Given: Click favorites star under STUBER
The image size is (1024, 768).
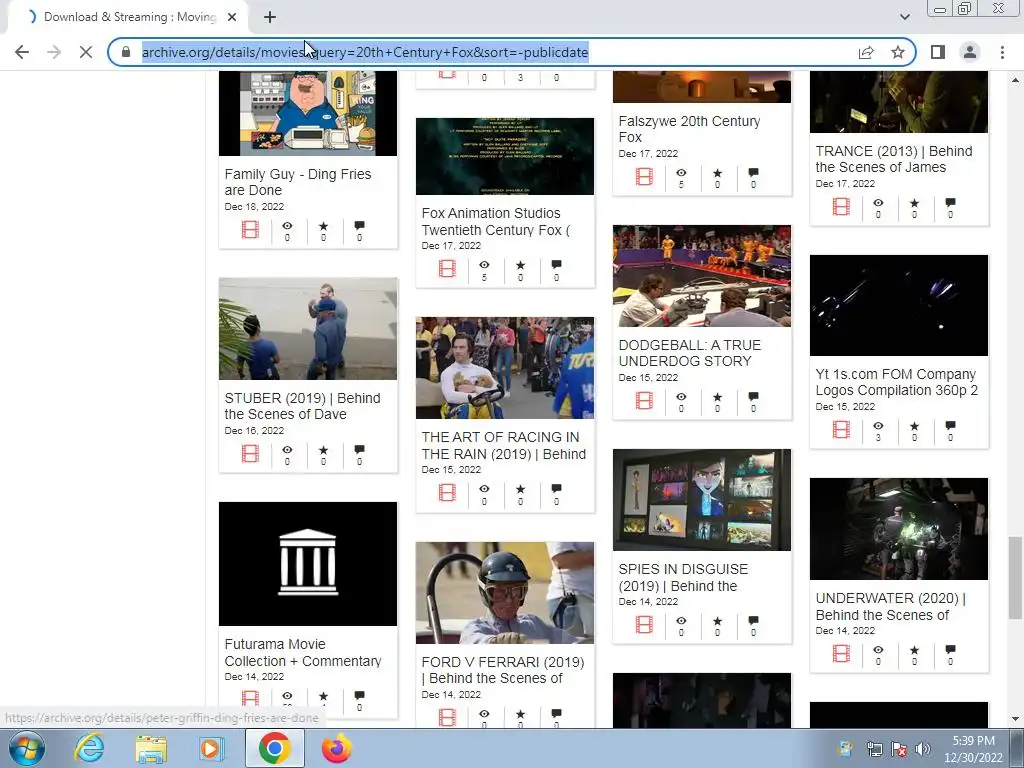Looking at the screenshot, I should (323, 450).
